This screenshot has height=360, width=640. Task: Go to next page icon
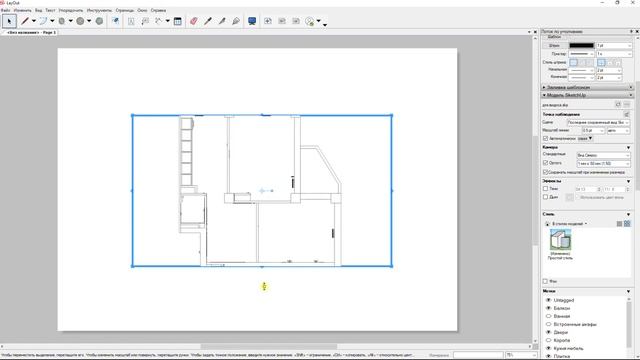tap(296, 21)
